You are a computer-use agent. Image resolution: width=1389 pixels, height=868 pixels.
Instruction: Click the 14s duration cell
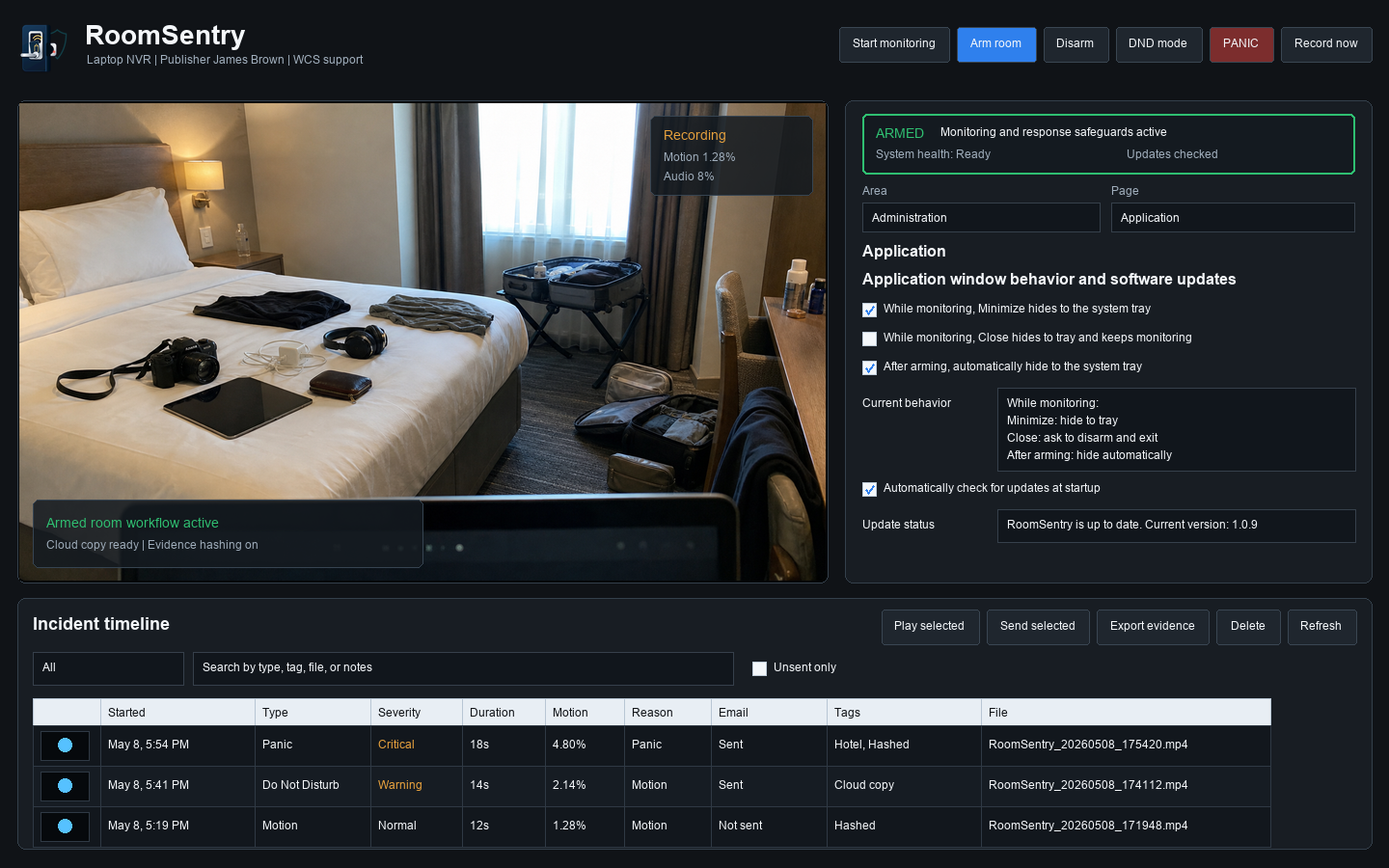coord(504,786)
